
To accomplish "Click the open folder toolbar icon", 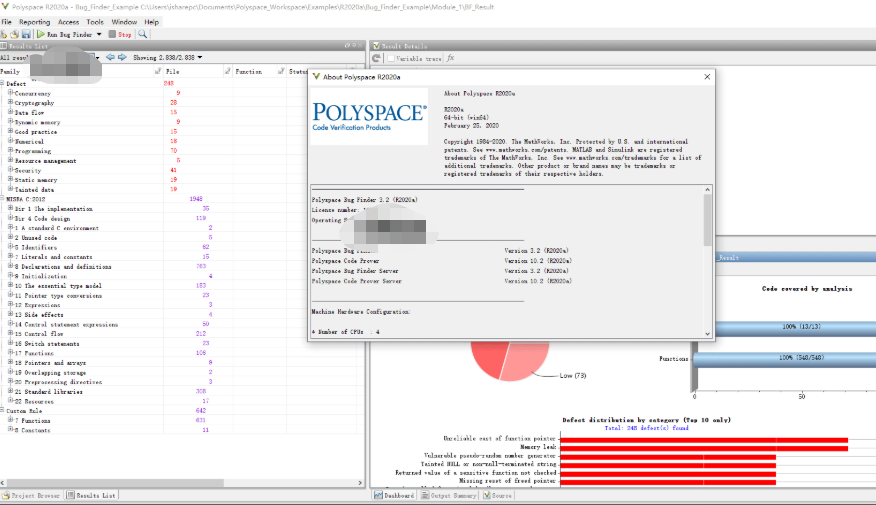I will pos(15,34).
